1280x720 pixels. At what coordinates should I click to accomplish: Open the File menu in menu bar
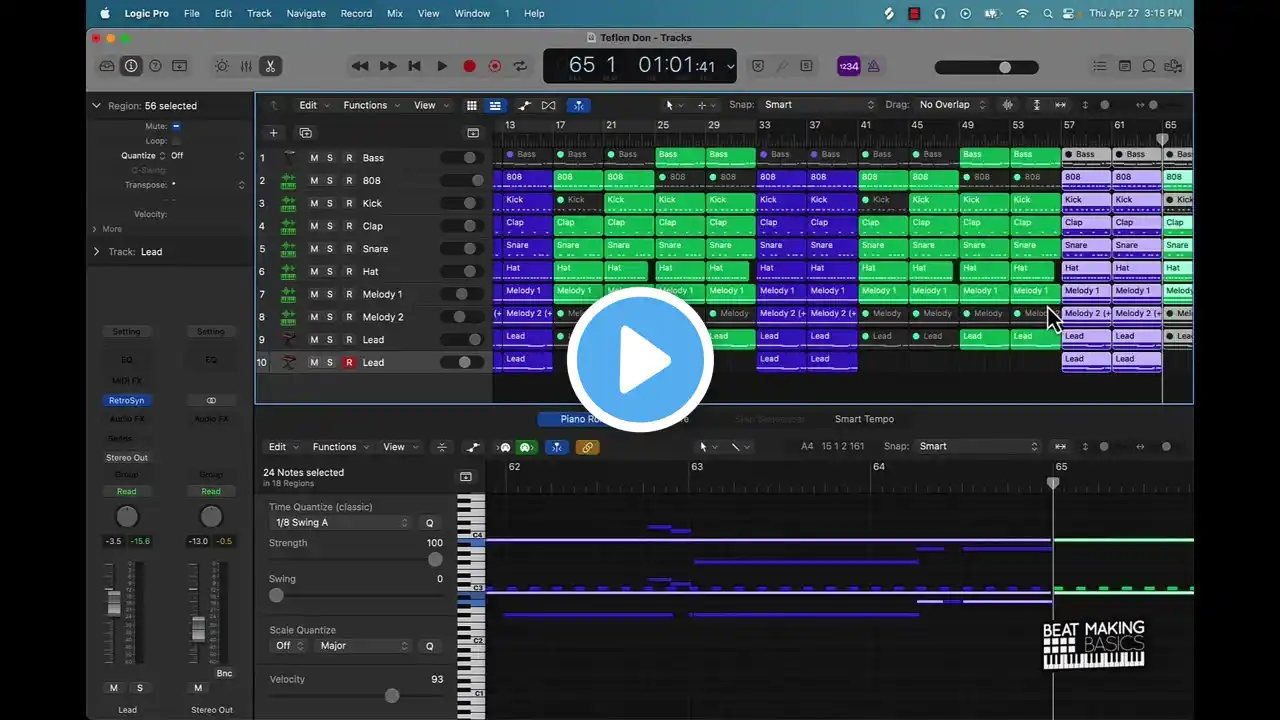191,13
